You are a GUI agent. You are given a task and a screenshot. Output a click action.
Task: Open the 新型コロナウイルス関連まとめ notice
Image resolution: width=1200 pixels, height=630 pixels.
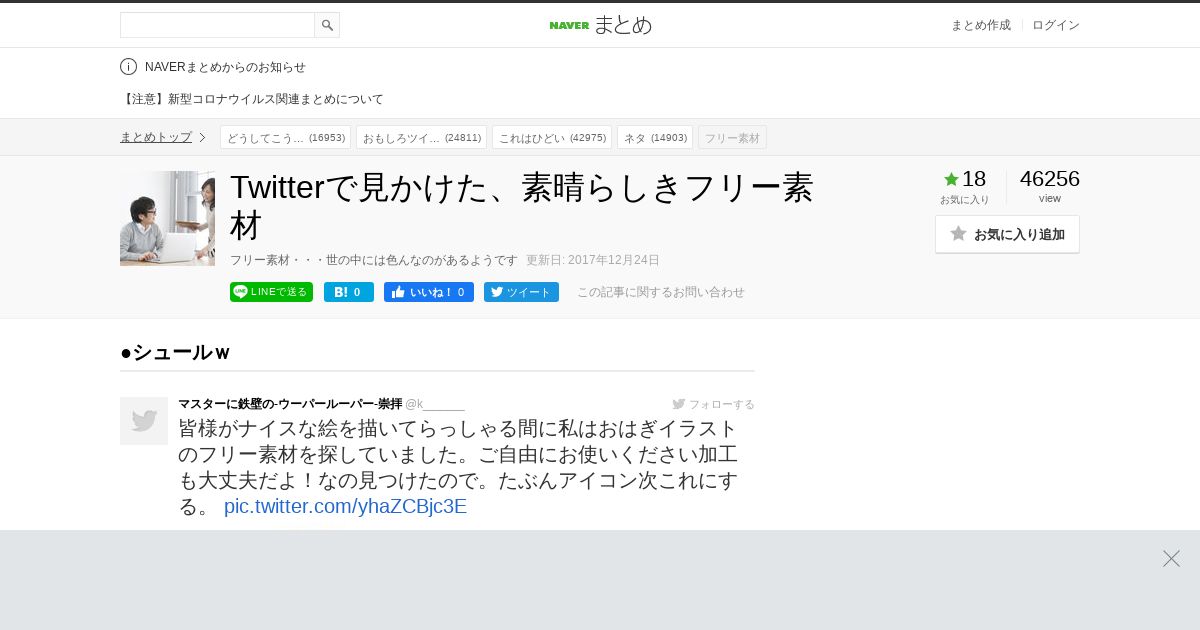[252, 99]
